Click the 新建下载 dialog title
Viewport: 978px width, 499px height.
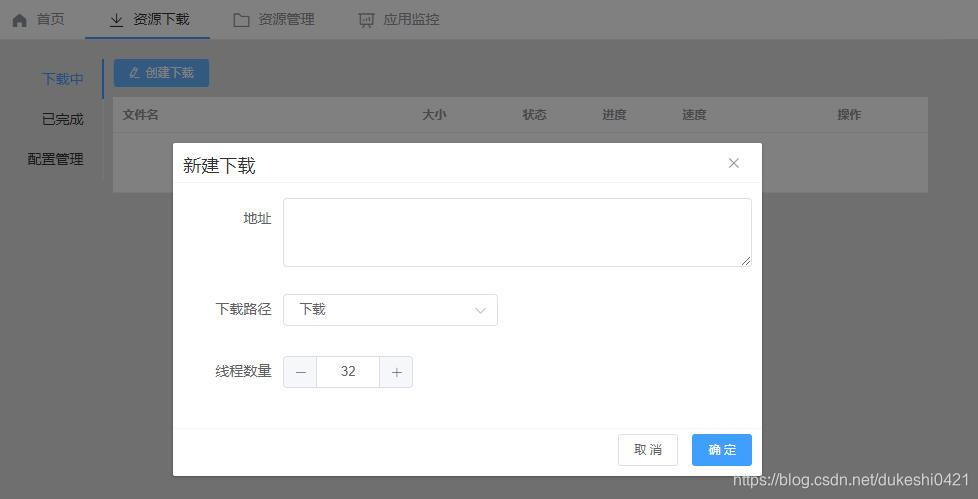tap(219, 166)
